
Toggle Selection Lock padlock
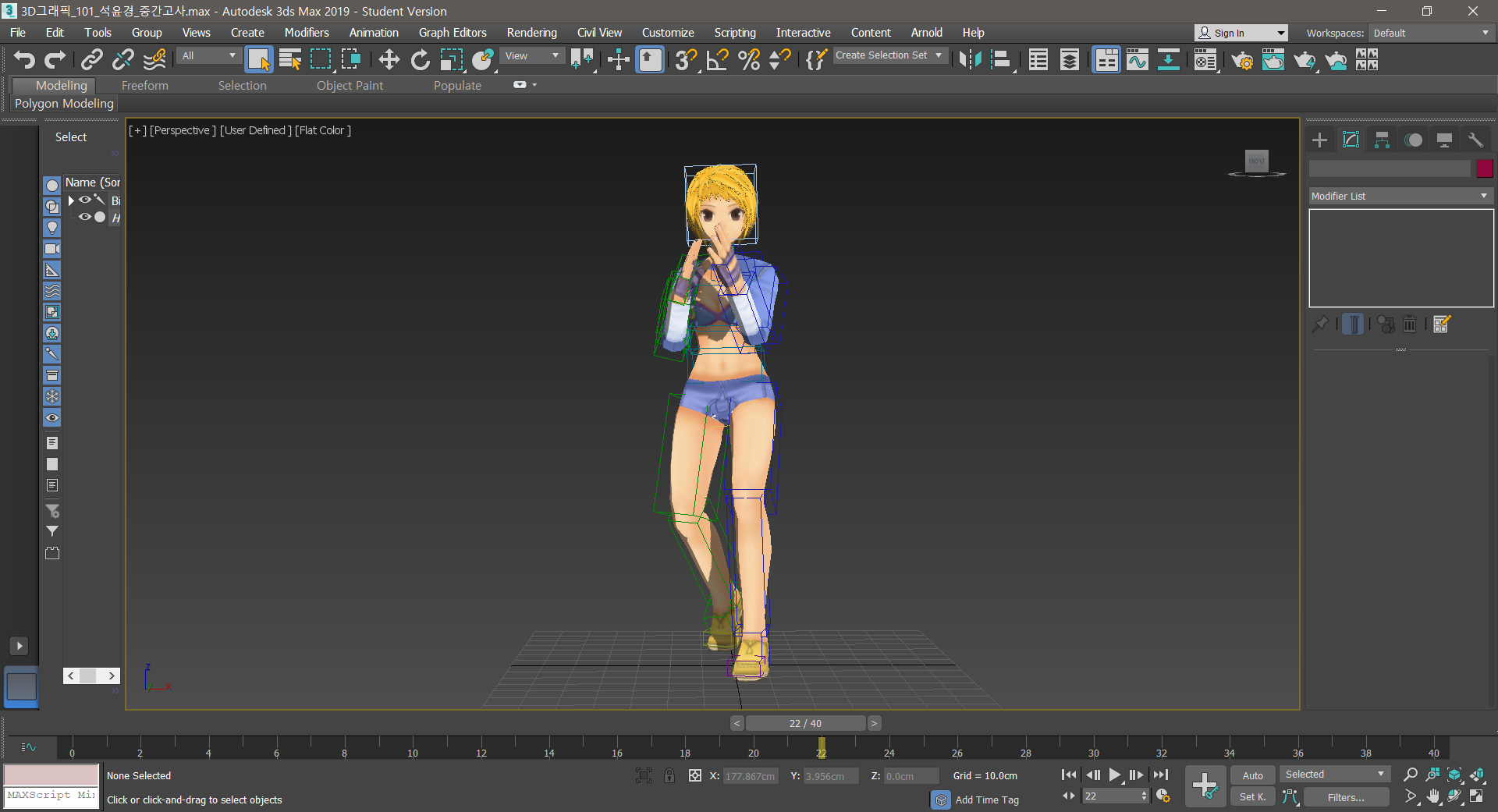[669, 775]
